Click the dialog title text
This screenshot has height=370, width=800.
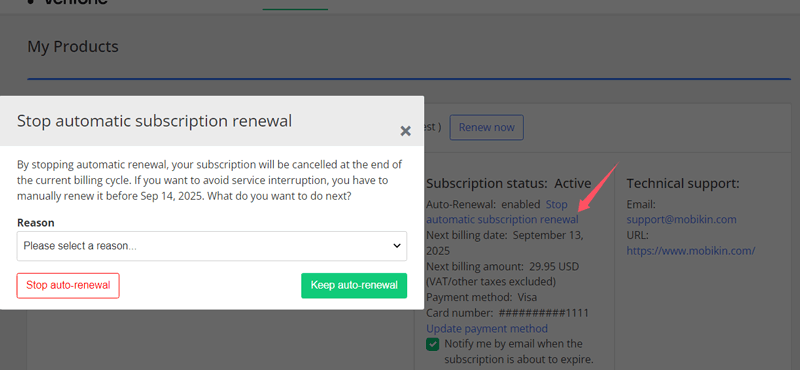tap(155, 121)
